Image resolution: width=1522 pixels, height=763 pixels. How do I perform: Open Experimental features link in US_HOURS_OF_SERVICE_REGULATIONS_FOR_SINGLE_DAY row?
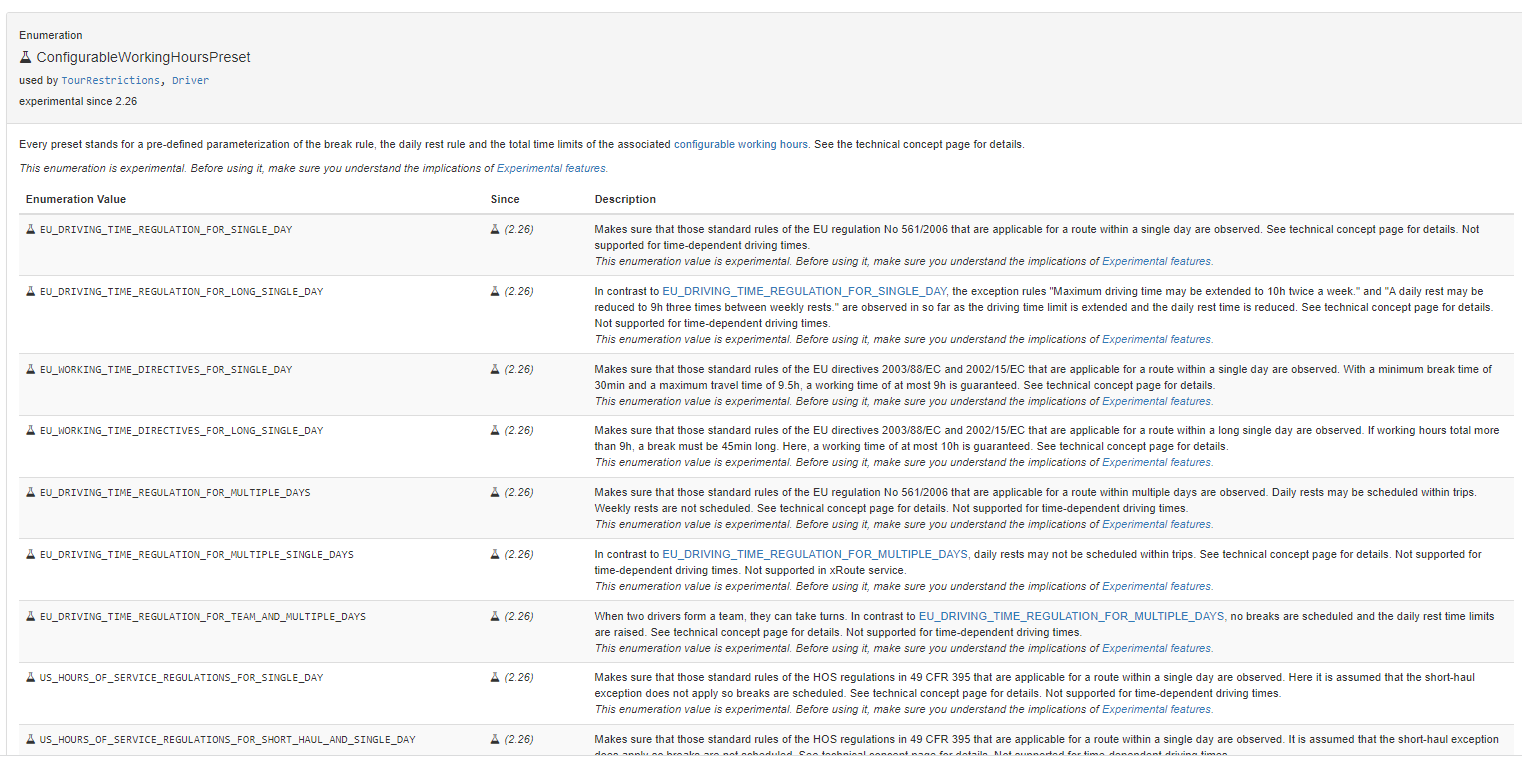click(x=1156, y=710)
